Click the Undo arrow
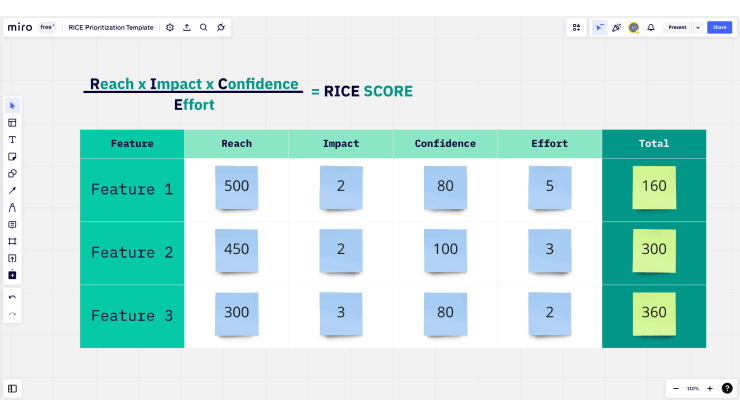 pyautogui.click(x=13, y=297)
